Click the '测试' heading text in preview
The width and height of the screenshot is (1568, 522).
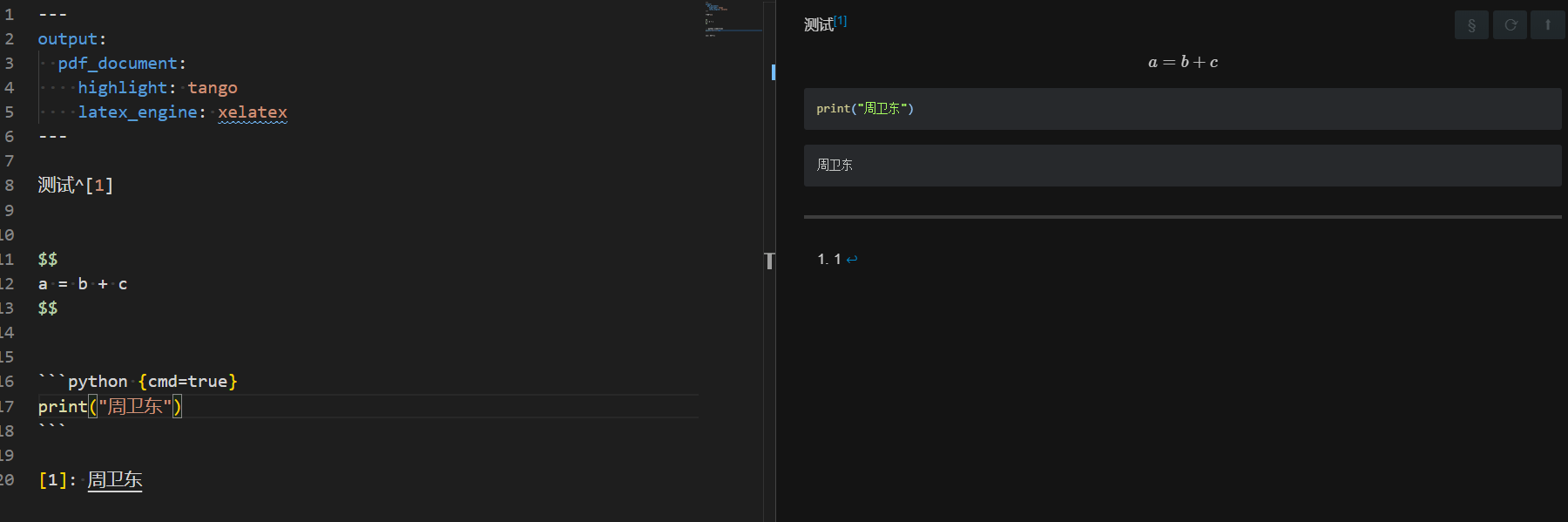tap(819, 25)
